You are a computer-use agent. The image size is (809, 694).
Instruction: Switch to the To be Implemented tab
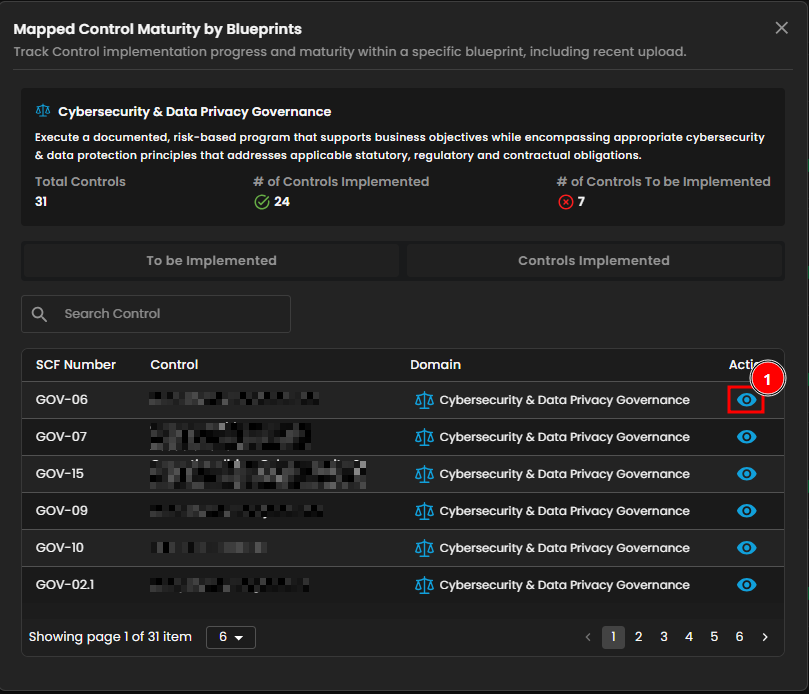pos(211,261)
